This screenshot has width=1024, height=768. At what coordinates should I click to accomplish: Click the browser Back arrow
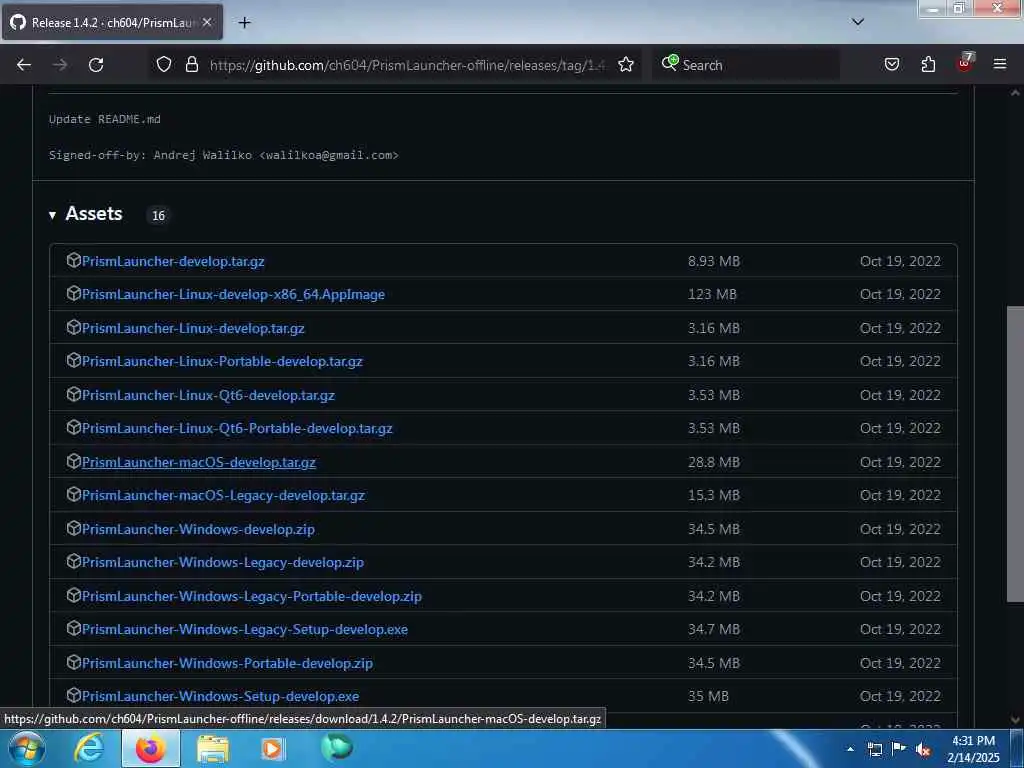coord(24,65)
